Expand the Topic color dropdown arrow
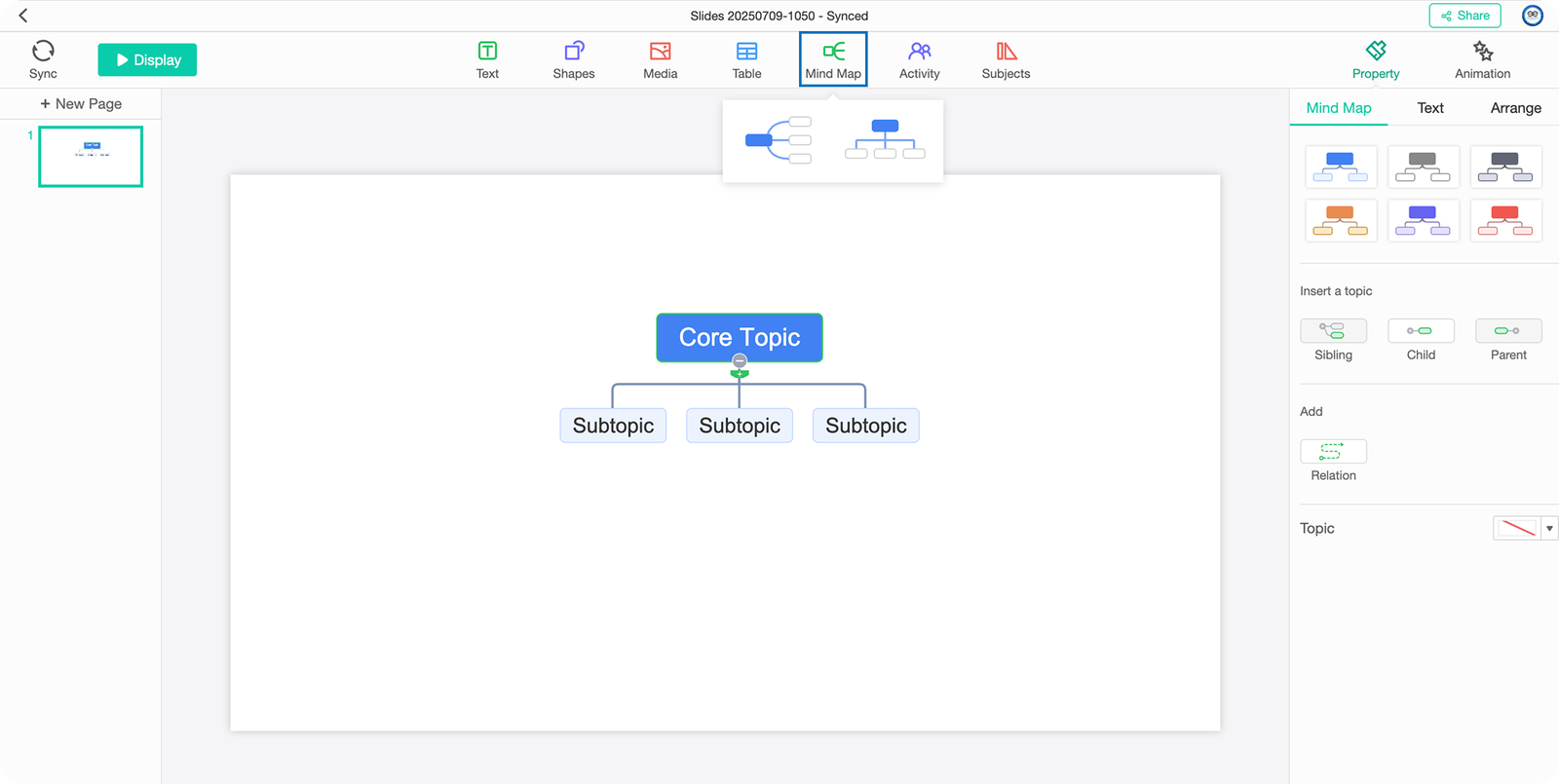This screenshot has height=784, width=1559. coord(1549,528)
